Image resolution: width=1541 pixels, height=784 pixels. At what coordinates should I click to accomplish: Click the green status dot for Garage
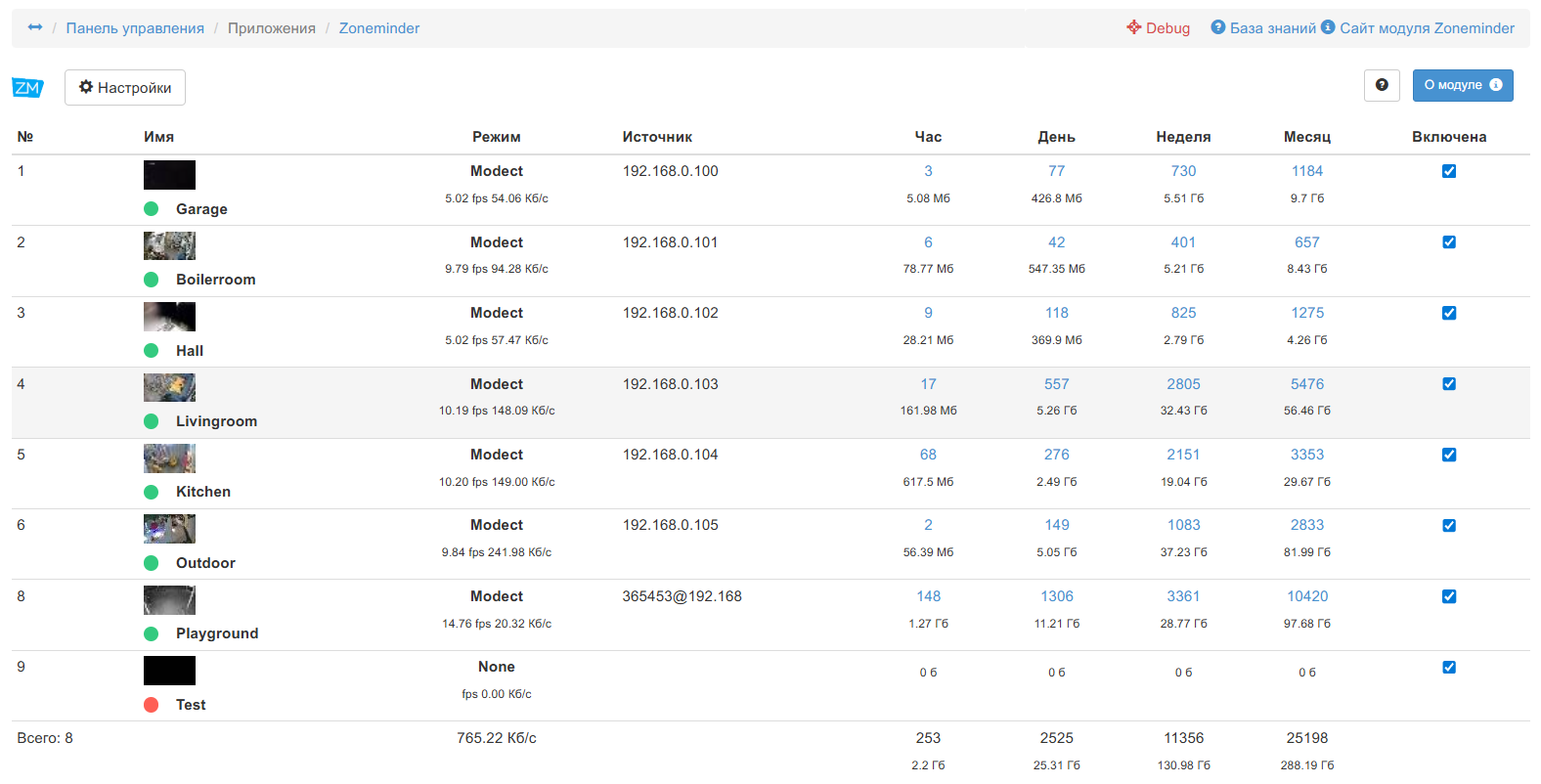pyautogui.click(x=152, y=208)
